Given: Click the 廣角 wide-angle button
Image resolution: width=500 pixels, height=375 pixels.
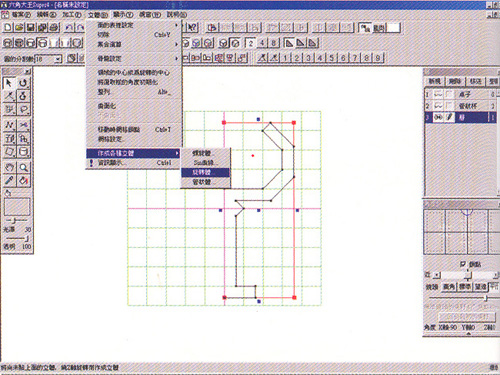Looking at the screenshot, I should [x=449, y=287].
